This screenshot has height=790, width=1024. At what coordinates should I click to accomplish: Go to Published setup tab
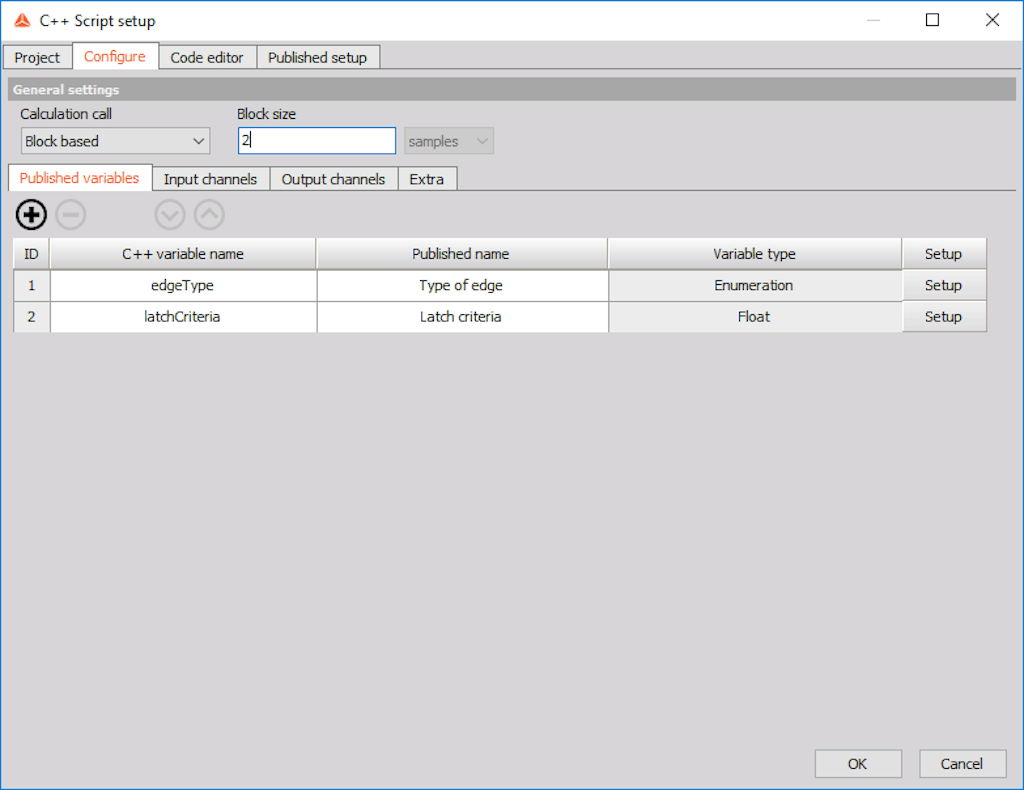[x=317, y=57]
